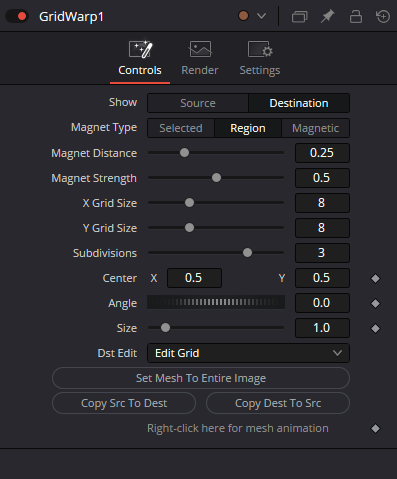Click the Magnet Strength slider handle
The width and height of the screenshot is (397, 479).
pos(216,178)
